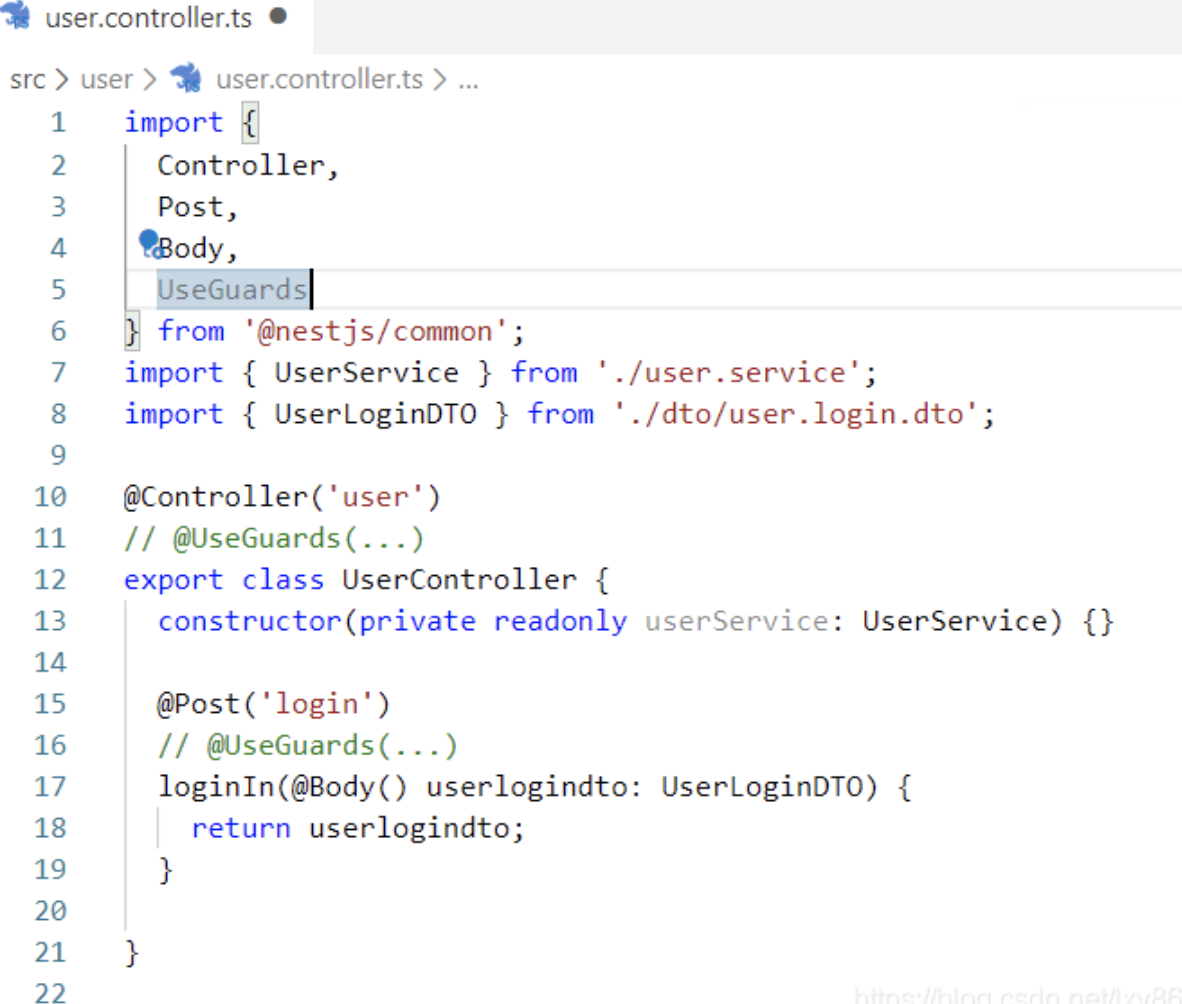Click the file icon in the breadcrumb
Screen dimensions: 1182x1004
pos(186,78)
